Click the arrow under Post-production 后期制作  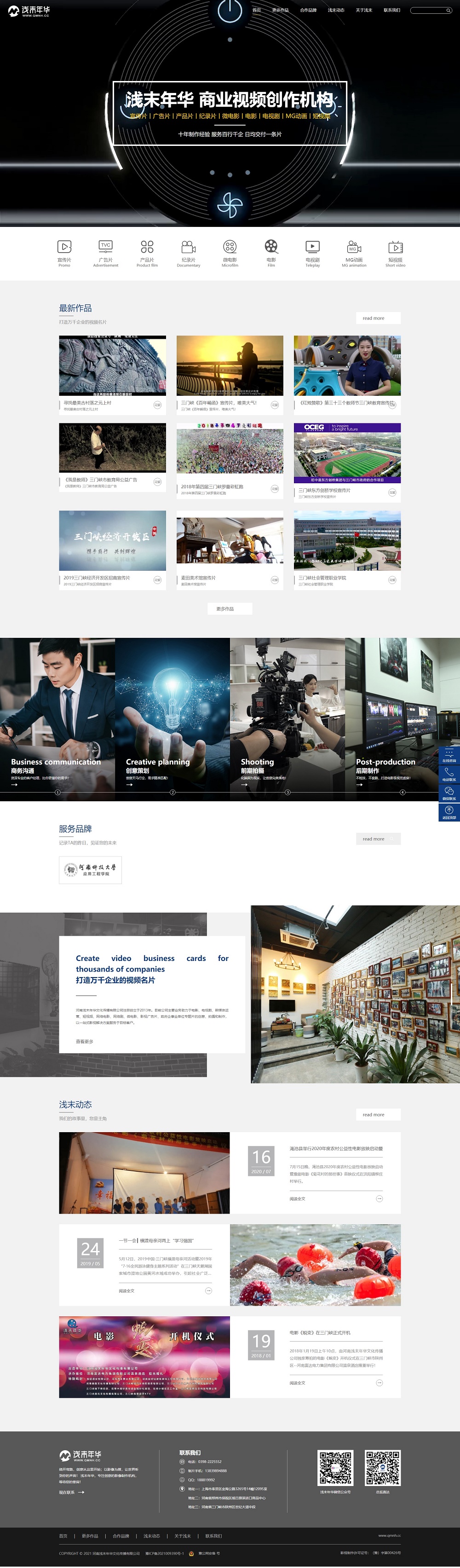click(x=359, y=784)
